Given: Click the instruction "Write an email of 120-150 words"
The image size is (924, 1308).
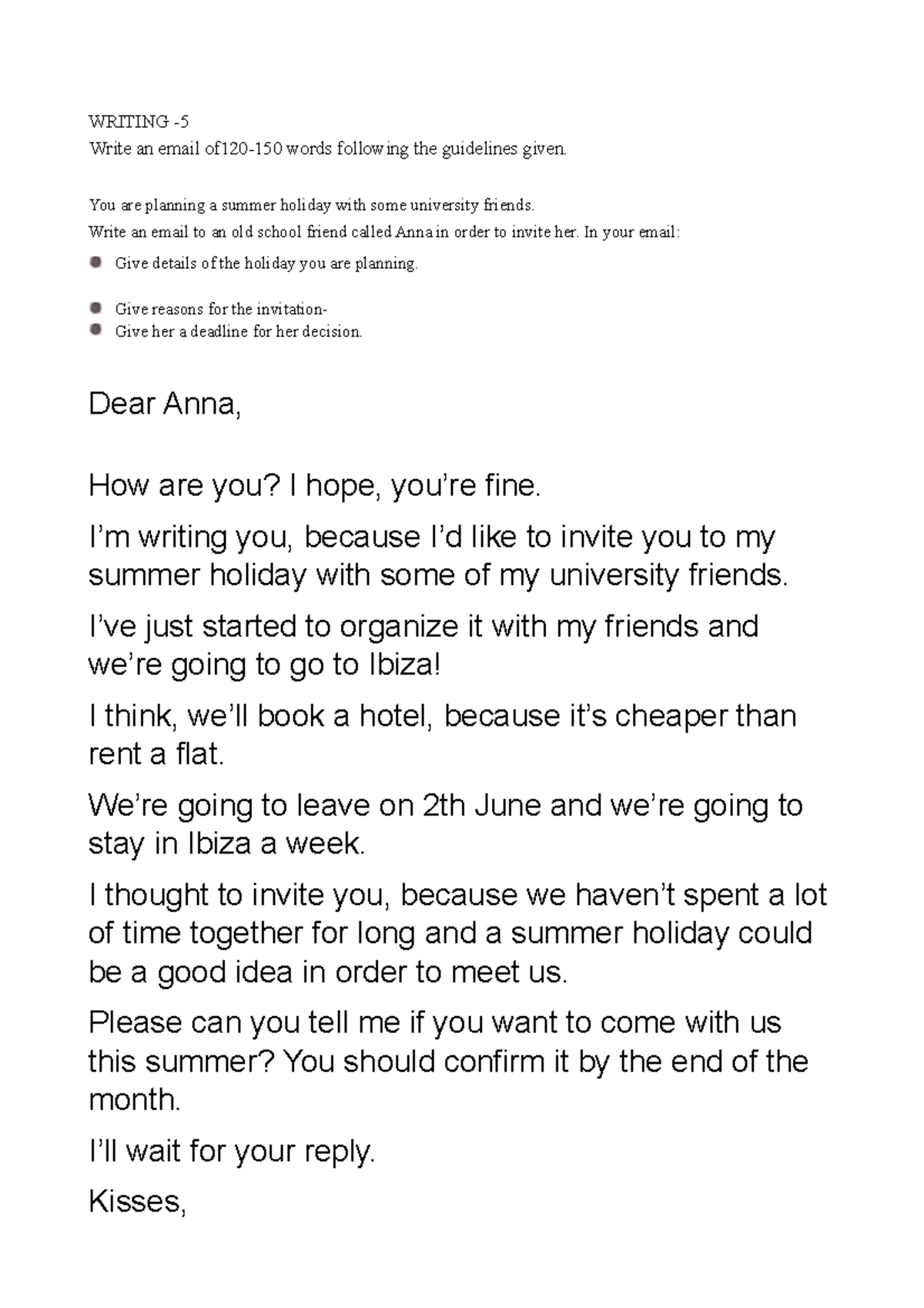Looking at the screenshot, I should [327, 149].
